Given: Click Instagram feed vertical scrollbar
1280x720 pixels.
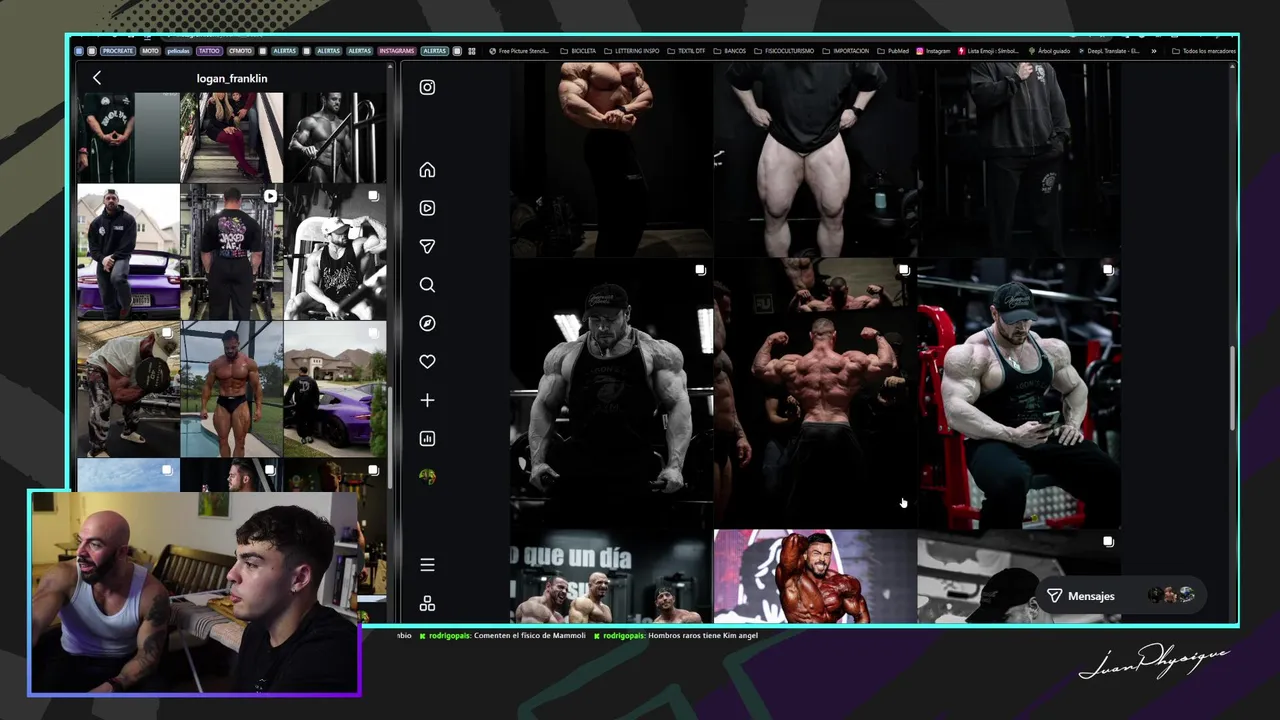Looking at the screenshot, I should click(x=1233, y=389).
